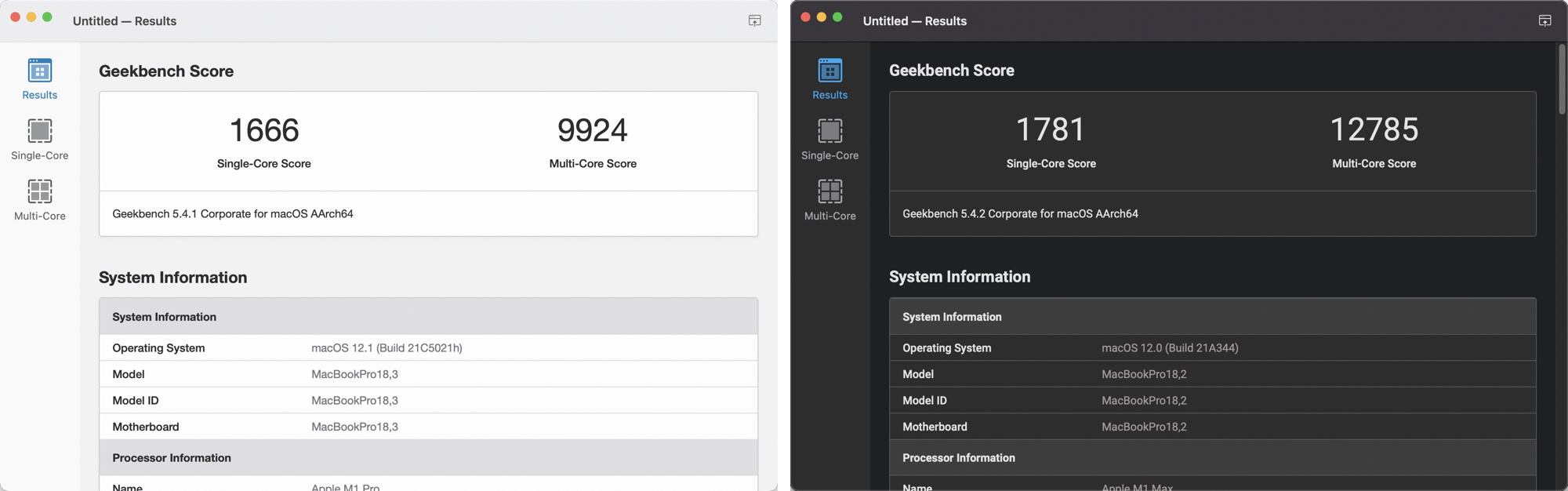
Task: Click Model value MacBookPro18,2
Action: [1144, 374]
